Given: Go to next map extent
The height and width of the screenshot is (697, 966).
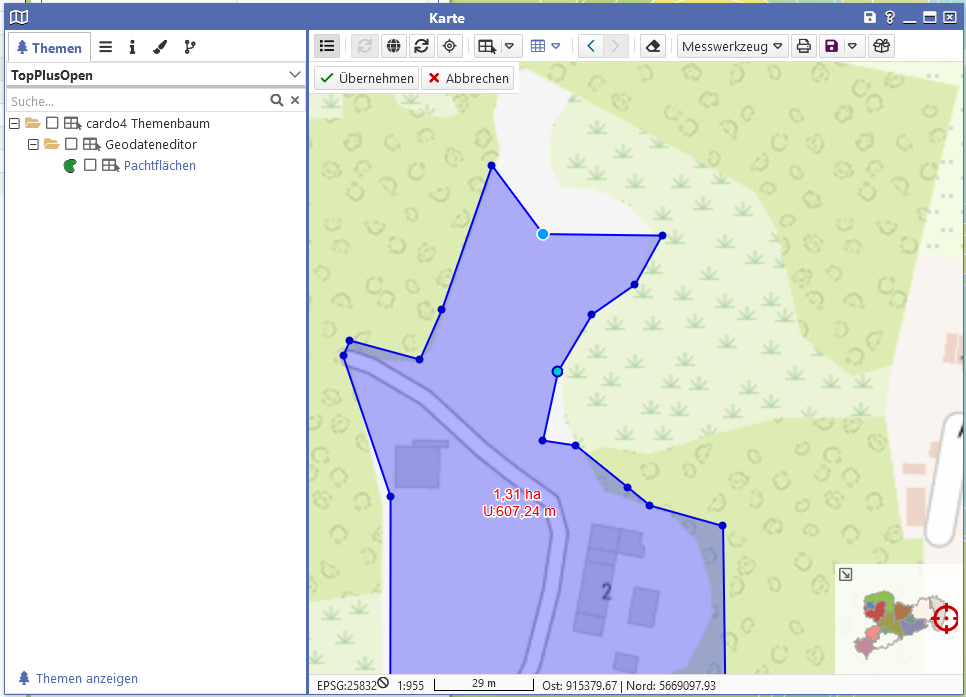Looking at the screenshot, I should pyautogui.click(x=615, y=46).
